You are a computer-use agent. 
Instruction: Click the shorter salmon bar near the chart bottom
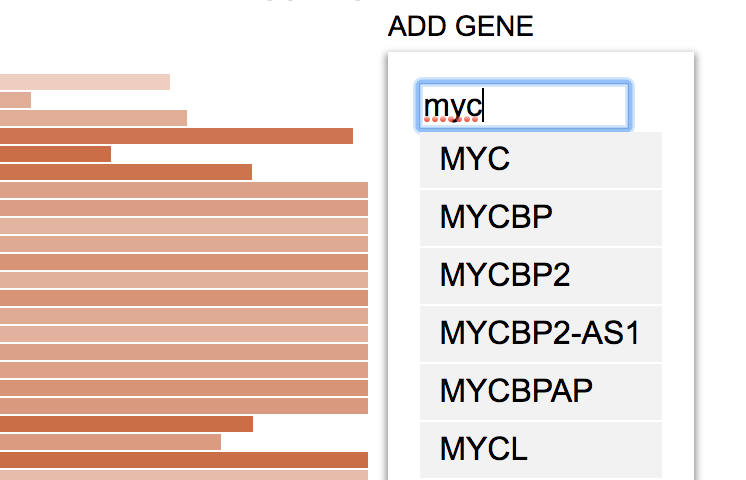(x=110, y=442)
